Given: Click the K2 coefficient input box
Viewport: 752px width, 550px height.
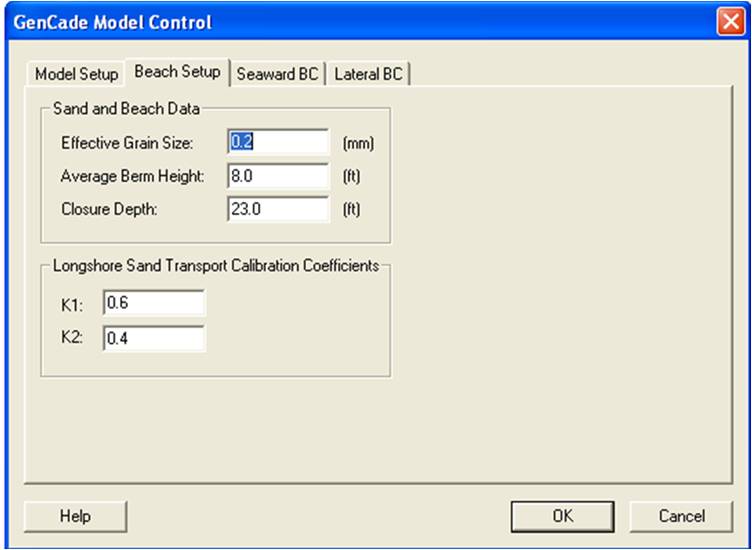Looking at the screenshot, I should 154,339.
